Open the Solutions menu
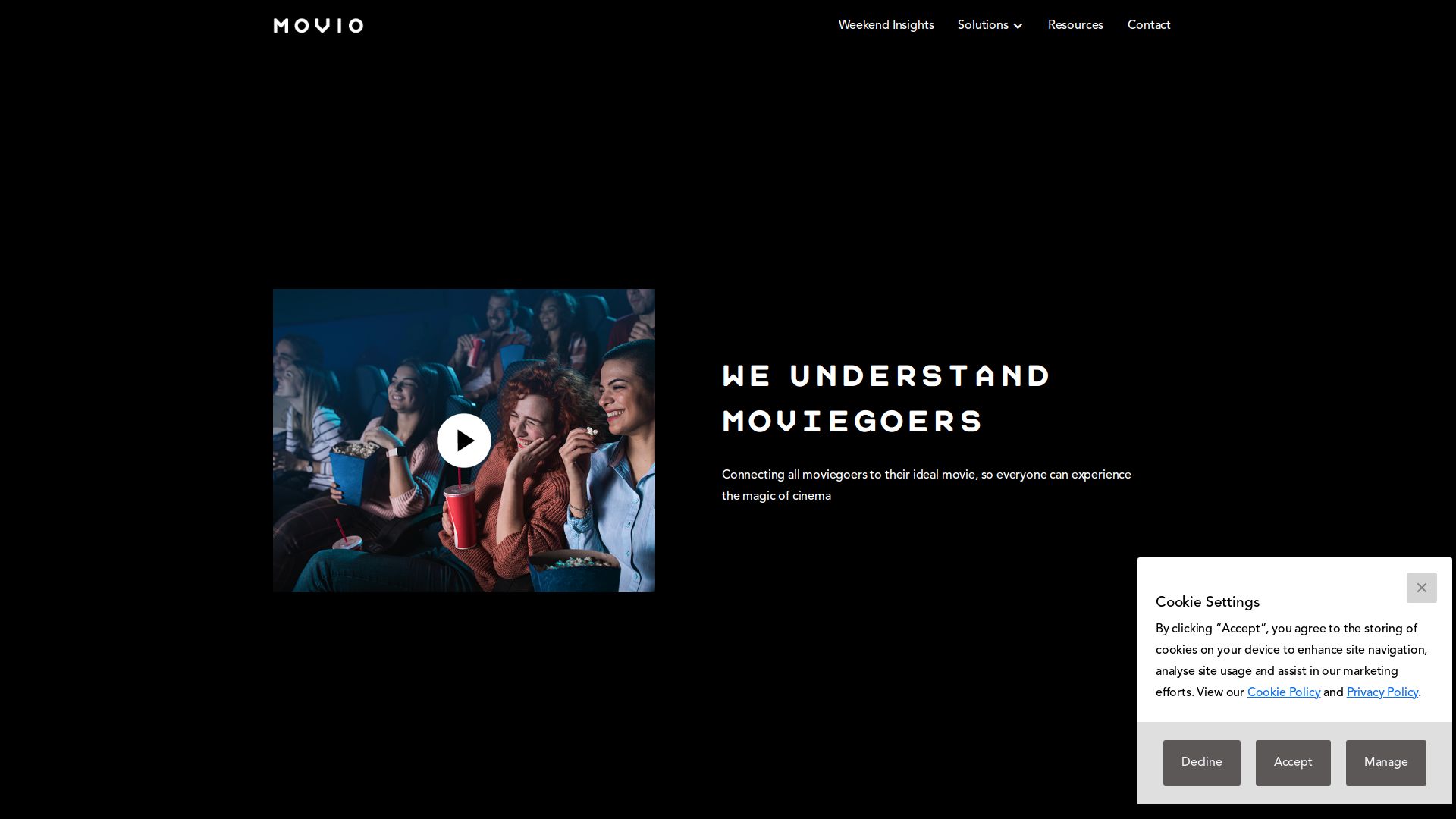Image resolution: width=1456 pixels, height=819 pixels. 990,25
